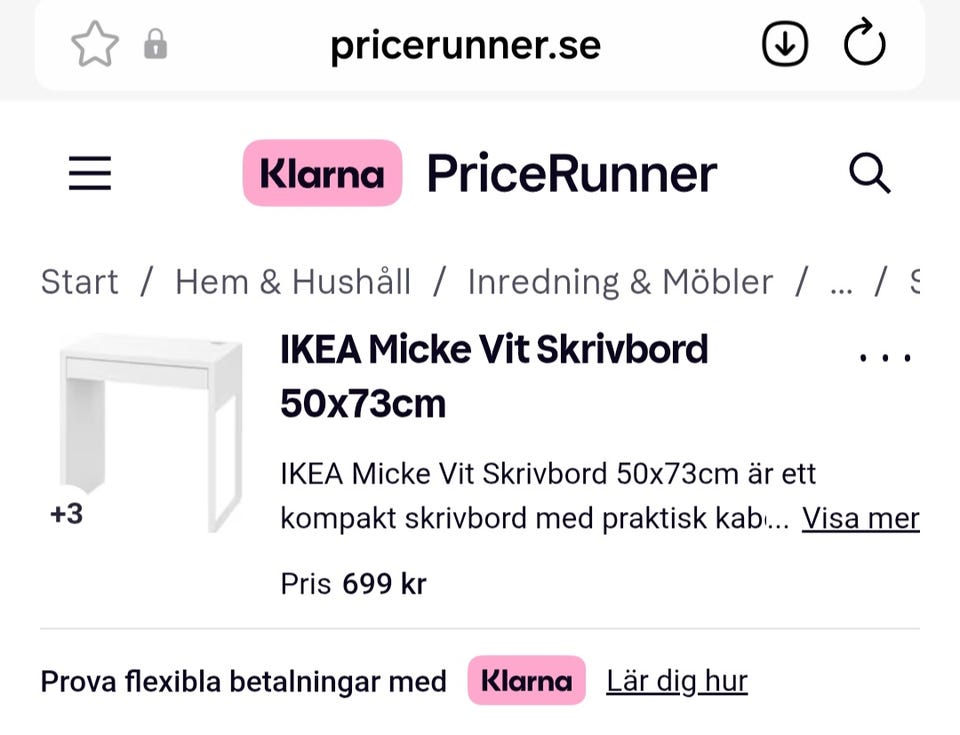Open the Hem & Hushåll breadcrumb
Screen dimensions: 960x735
pos(293,282)
